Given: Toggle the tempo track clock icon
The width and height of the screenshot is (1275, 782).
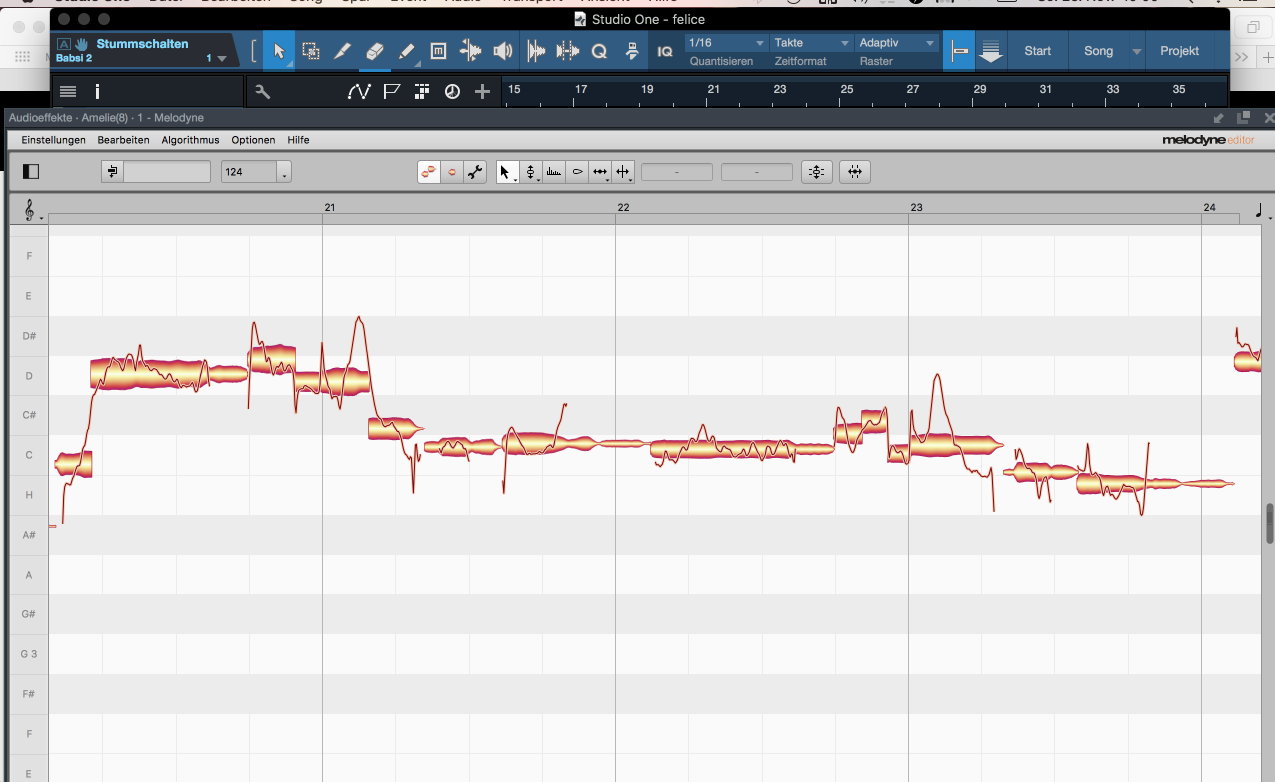Looking at the screenshot, I should [452, 92].
